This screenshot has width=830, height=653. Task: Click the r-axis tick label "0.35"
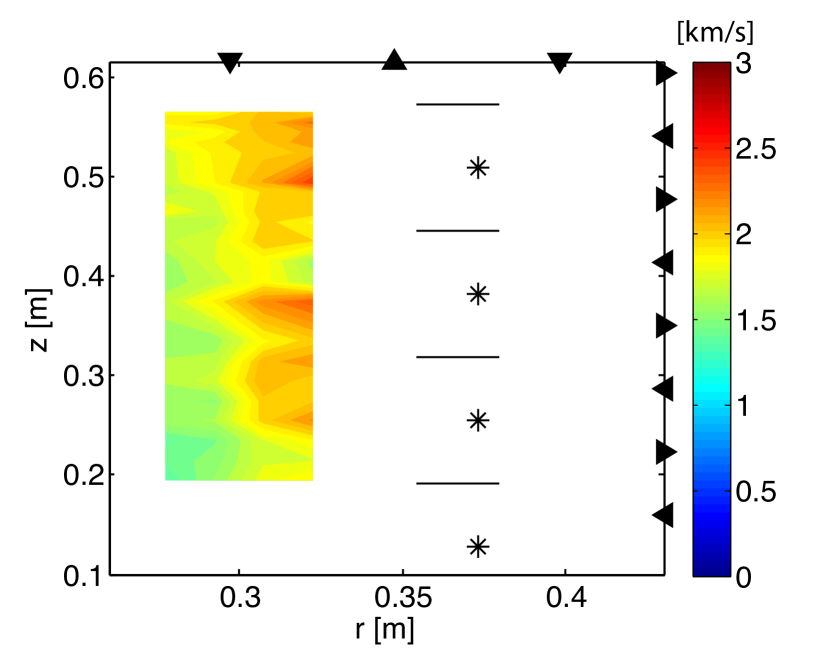[403, 597]
